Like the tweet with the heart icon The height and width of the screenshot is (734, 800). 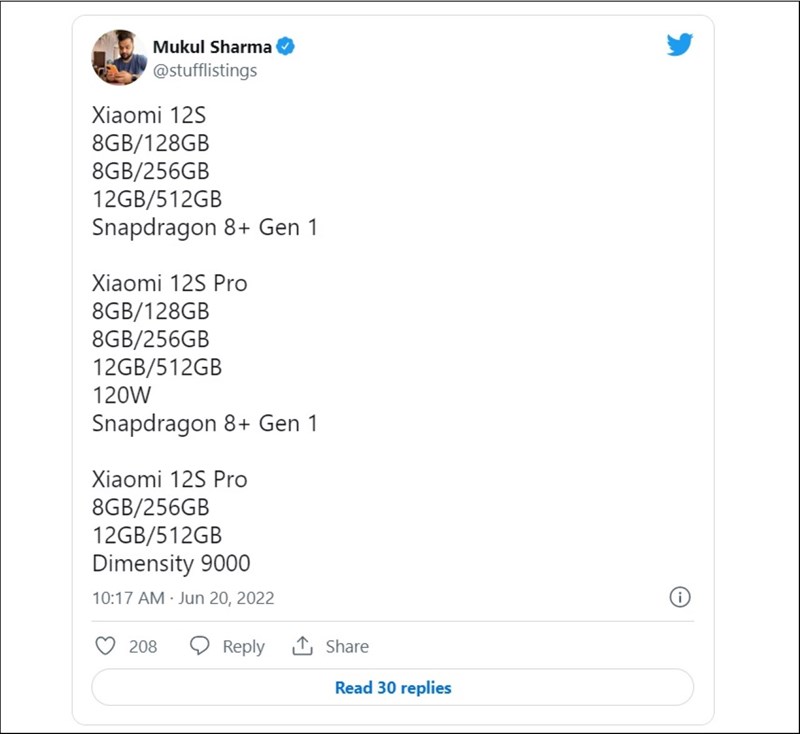(x=105, y=646)
